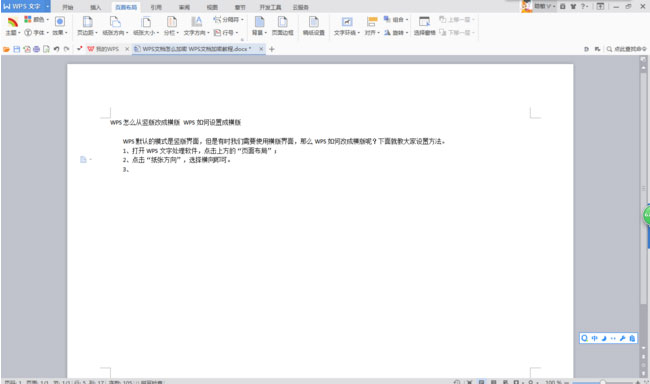Image resolution: width=650 pixels, height=384 pixels.
Task: Click the 文字环绕 text wrap icon
Action: (347, 22)
